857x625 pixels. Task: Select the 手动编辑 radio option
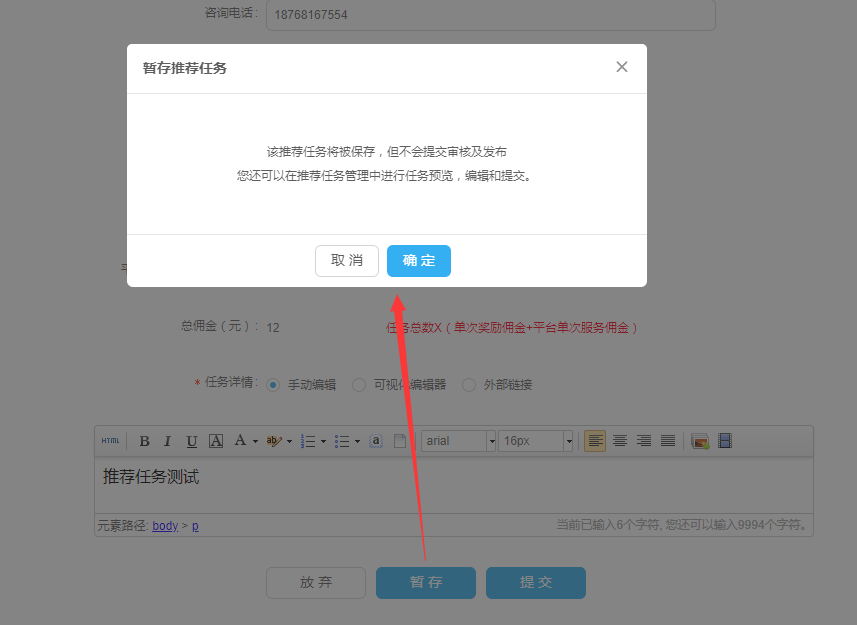(273, 385)
